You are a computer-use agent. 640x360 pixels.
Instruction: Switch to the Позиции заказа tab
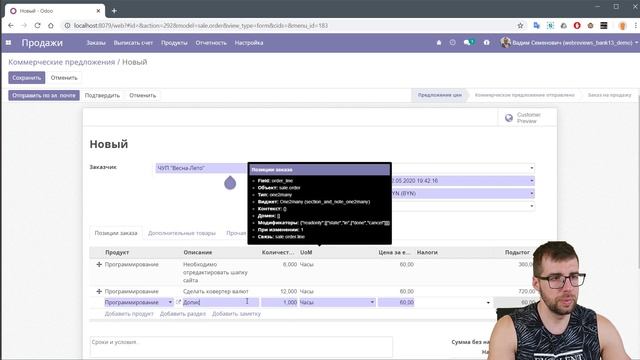coord(116,233)
